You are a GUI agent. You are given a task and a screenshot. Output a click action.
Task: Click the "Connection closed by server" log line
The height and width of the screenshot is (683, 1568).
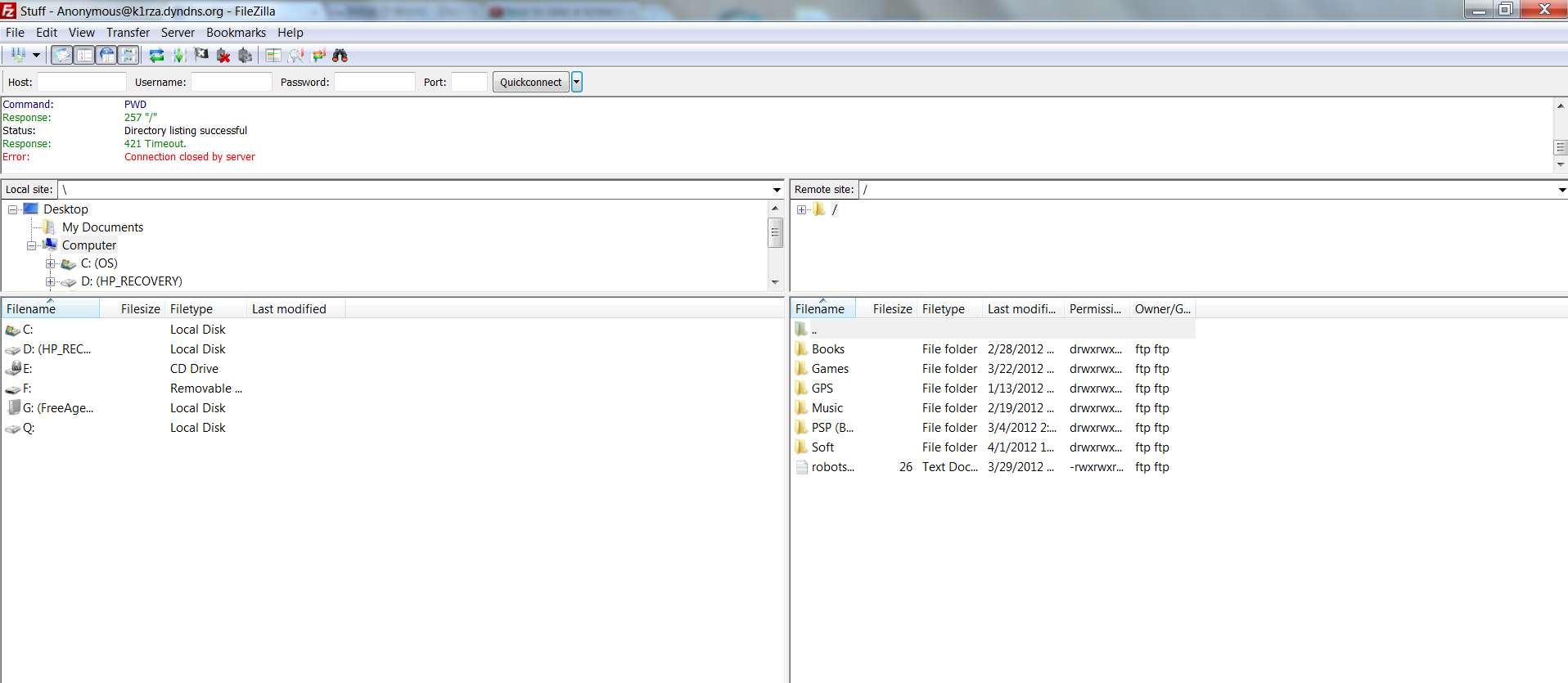[190, 157]
